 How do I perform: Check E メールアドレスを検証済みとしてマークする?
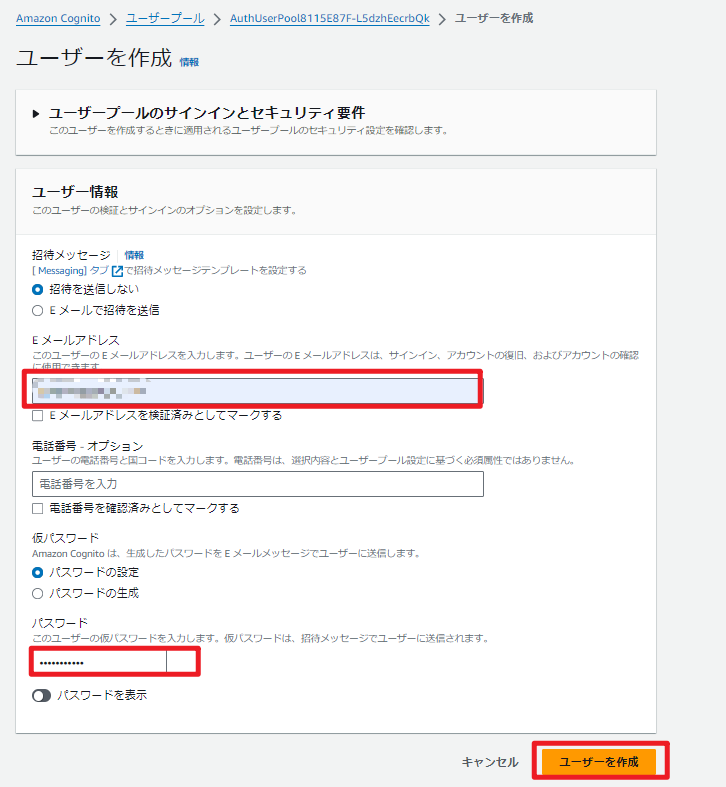38,415
